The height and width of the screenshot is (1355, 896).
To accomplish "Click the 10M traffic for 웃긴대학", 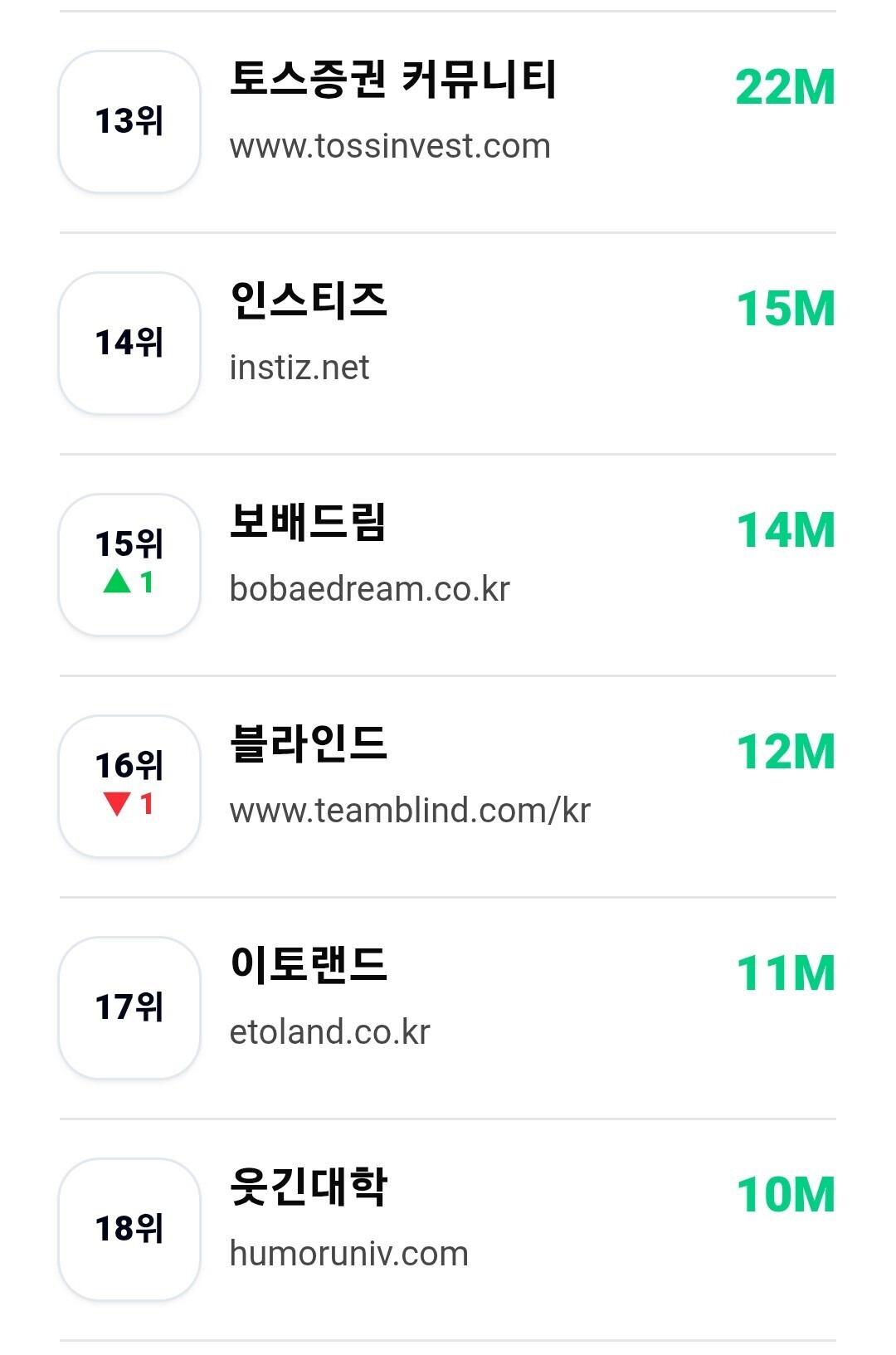I will click(786, 1195).
